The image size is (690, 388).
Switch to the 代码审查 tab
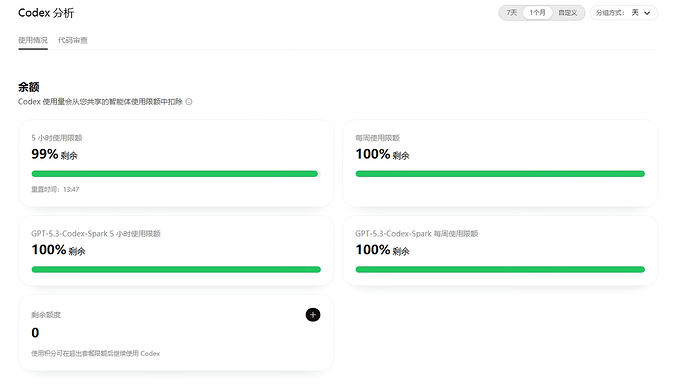(73, 40)
